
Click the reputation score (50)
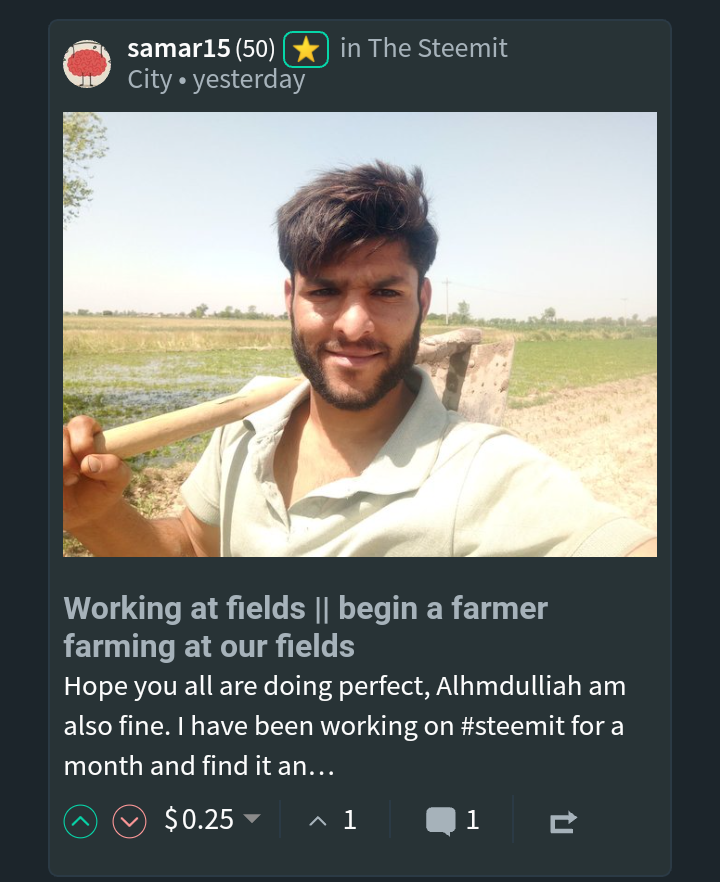[255, 49]
